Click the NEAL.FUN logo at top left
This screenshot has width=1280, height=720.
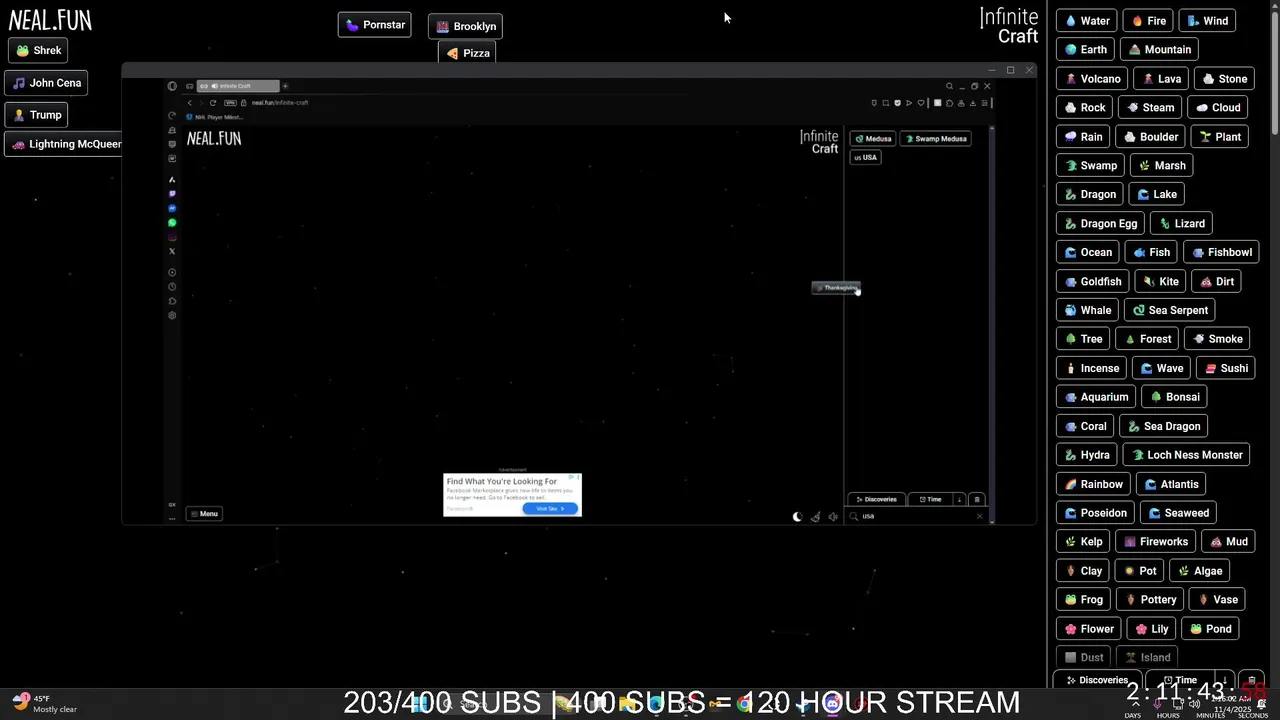pyautogui.click(x=50, y=20)
